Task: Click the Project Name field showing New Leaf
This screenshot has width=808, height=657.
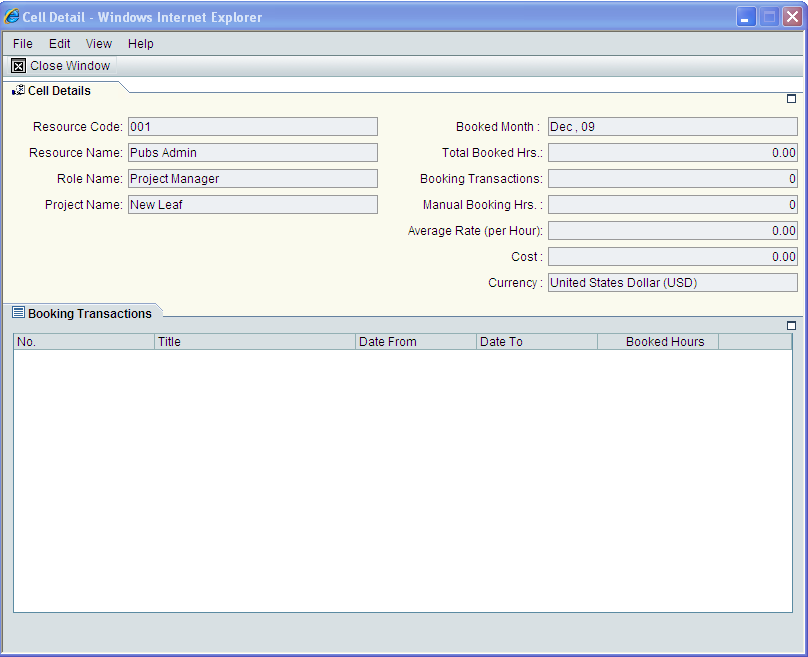Action: click(252, 204)
